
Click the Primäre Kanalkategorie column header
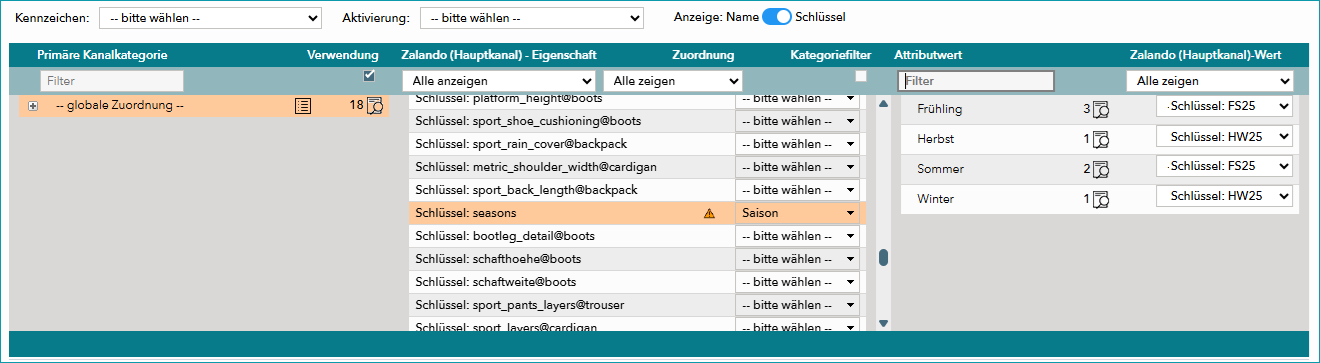click(102, 55)
